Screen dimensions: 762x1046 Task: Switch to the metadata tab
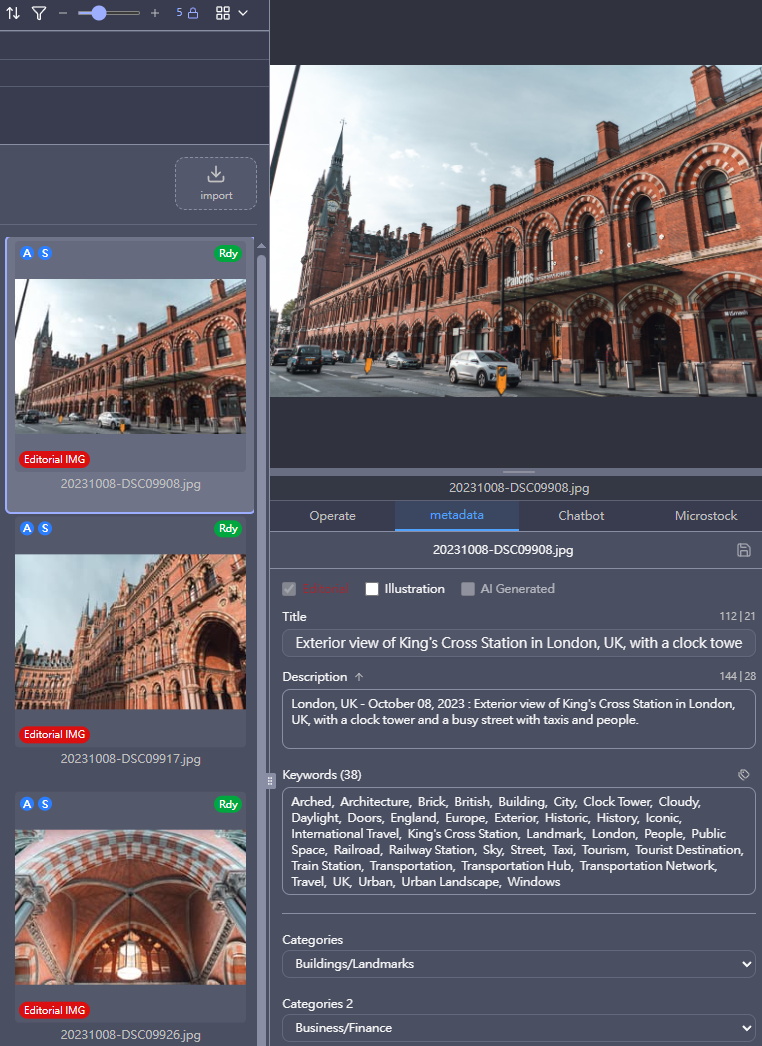tap(457, 516)
